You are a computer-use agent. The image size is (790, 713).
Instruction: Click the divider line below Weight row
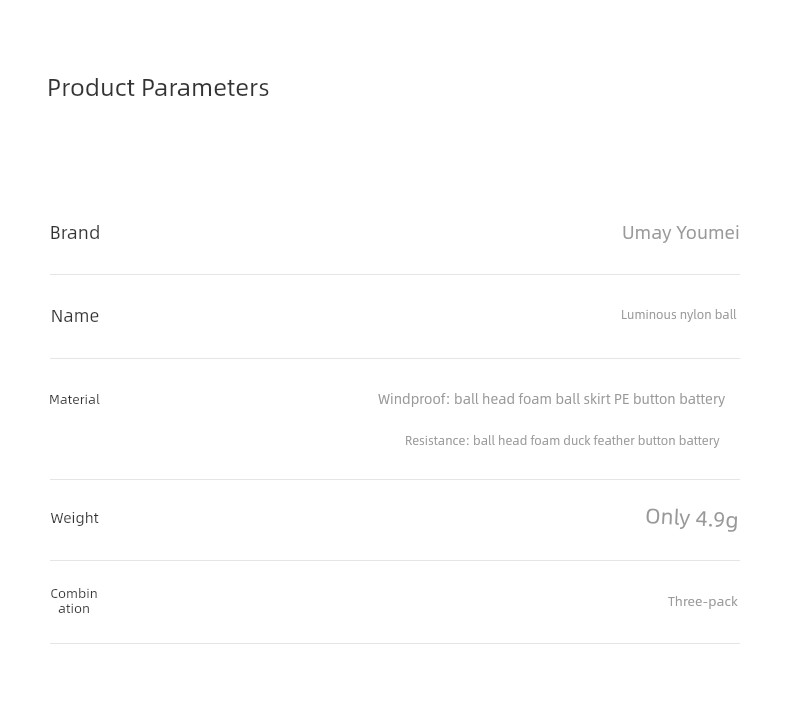click(395, 560)
